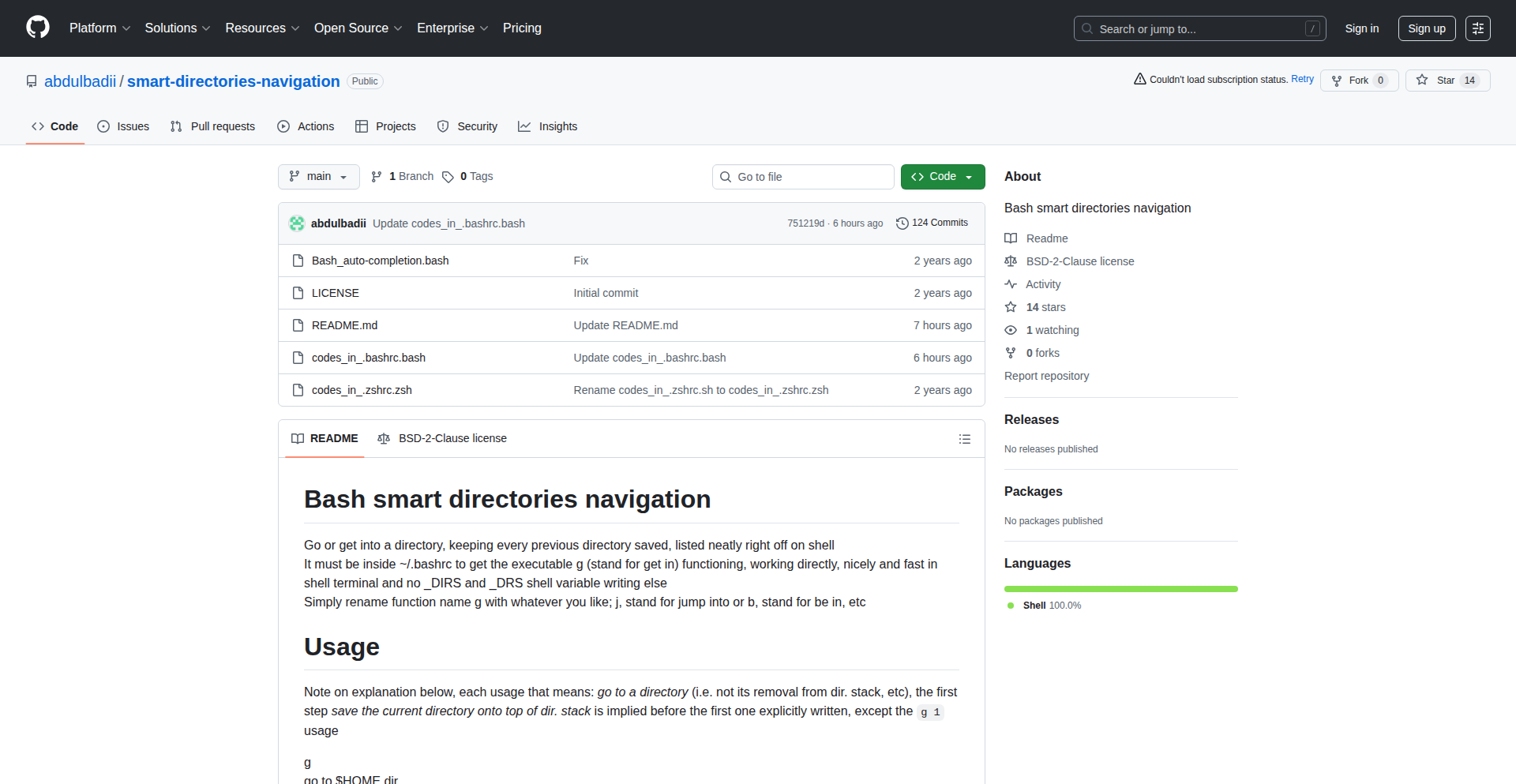Viewport: 1516px width, 784px height.
Task: Click the Fork button icon
Action: click(x=1337, y=81)
